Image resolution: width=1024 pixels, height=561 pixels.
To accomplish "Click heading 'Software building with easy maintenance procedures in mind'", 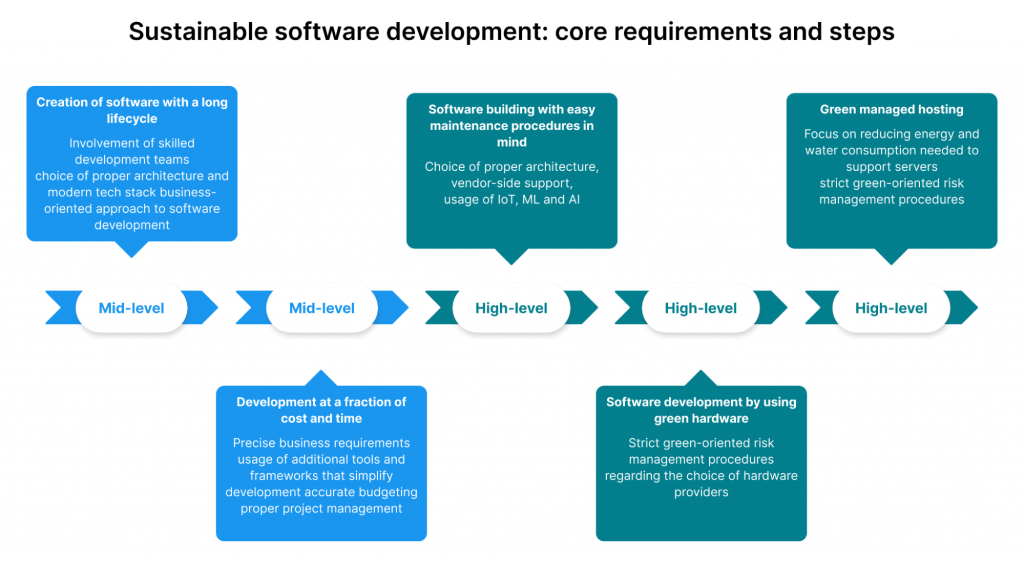I will [x=511, y=125].
